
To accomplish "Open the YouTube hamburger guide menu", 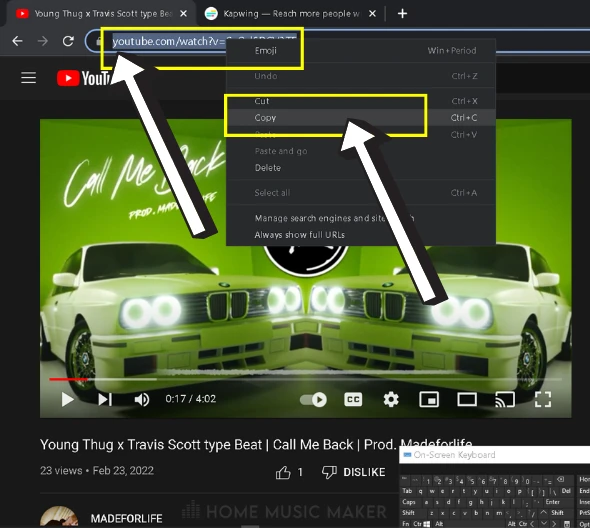I will click(29, 78).
